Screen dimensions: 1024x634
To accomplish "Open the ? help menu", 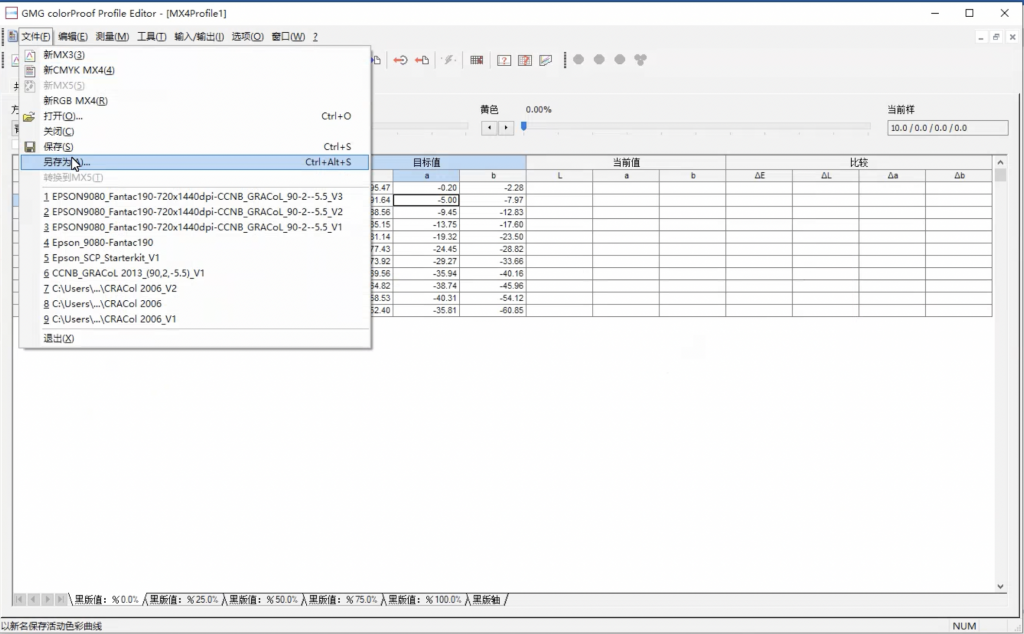I will point(315,37).
